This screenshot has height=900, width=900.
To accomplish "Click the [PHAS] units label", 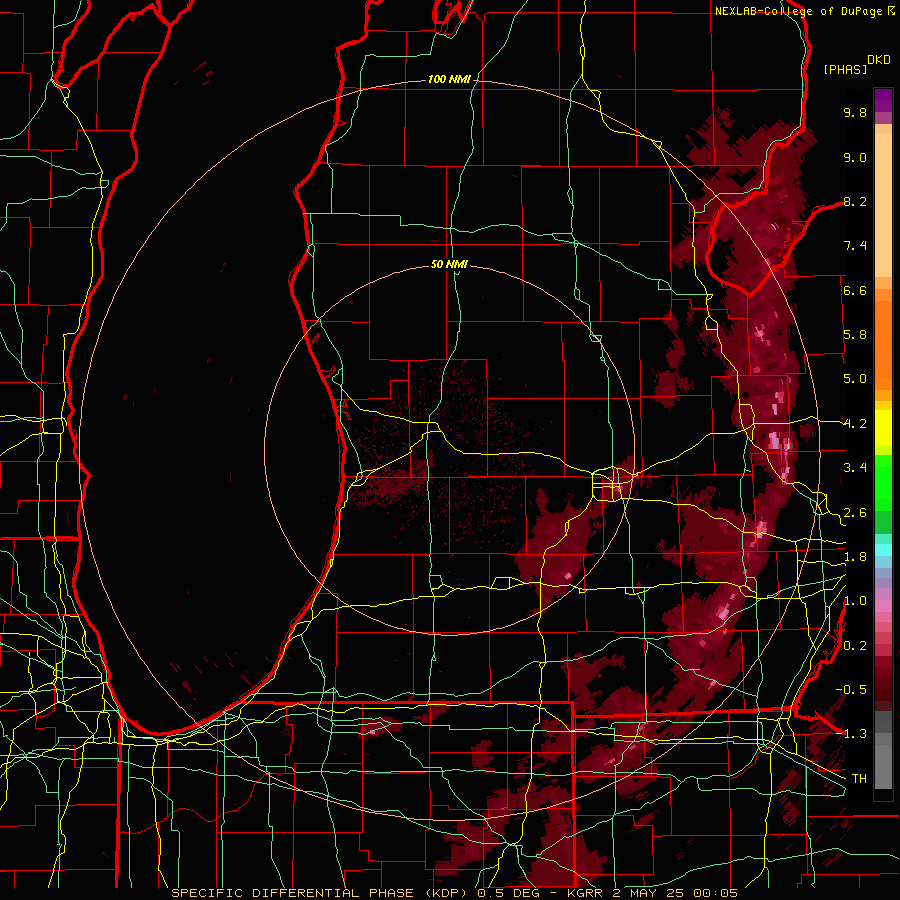I will (x=845, y=69).
